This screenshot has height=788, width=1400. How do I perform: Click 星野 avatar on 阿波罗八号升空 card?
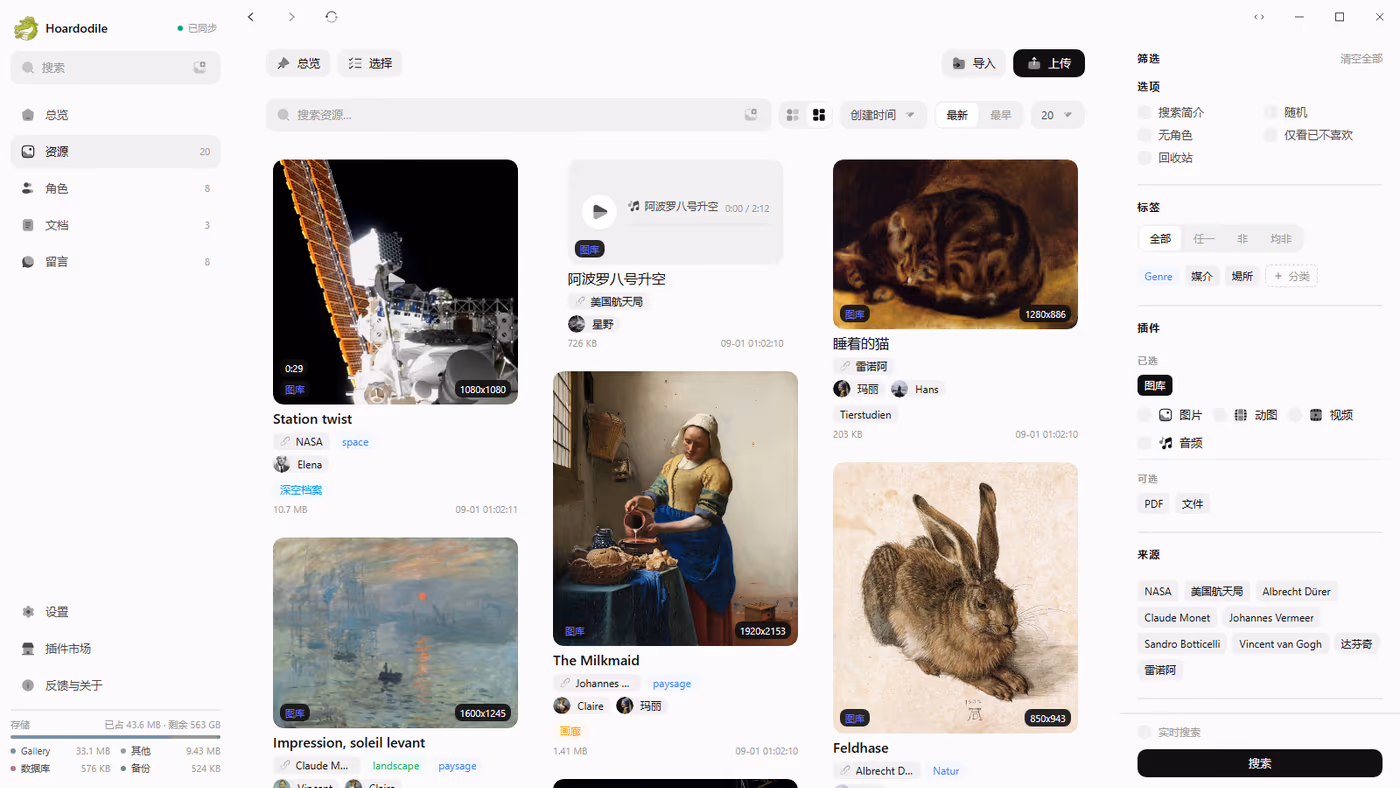[577, 324]
